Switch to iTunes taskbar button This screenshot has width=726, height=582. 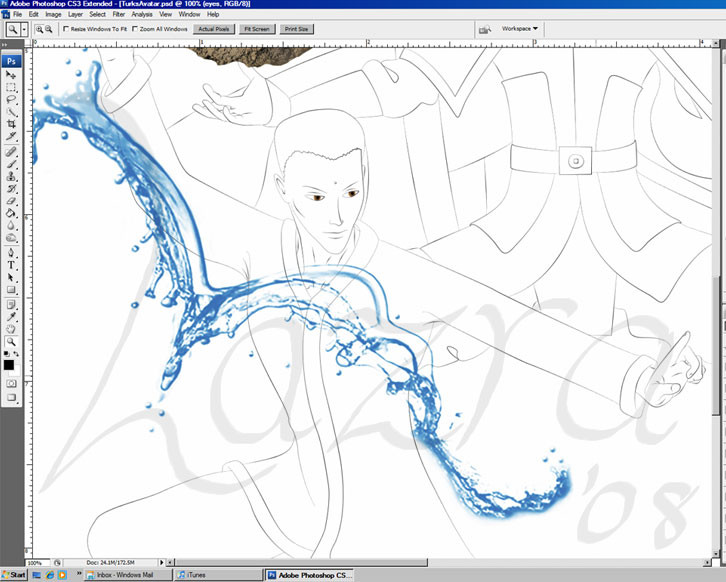(x=219, y=575)
